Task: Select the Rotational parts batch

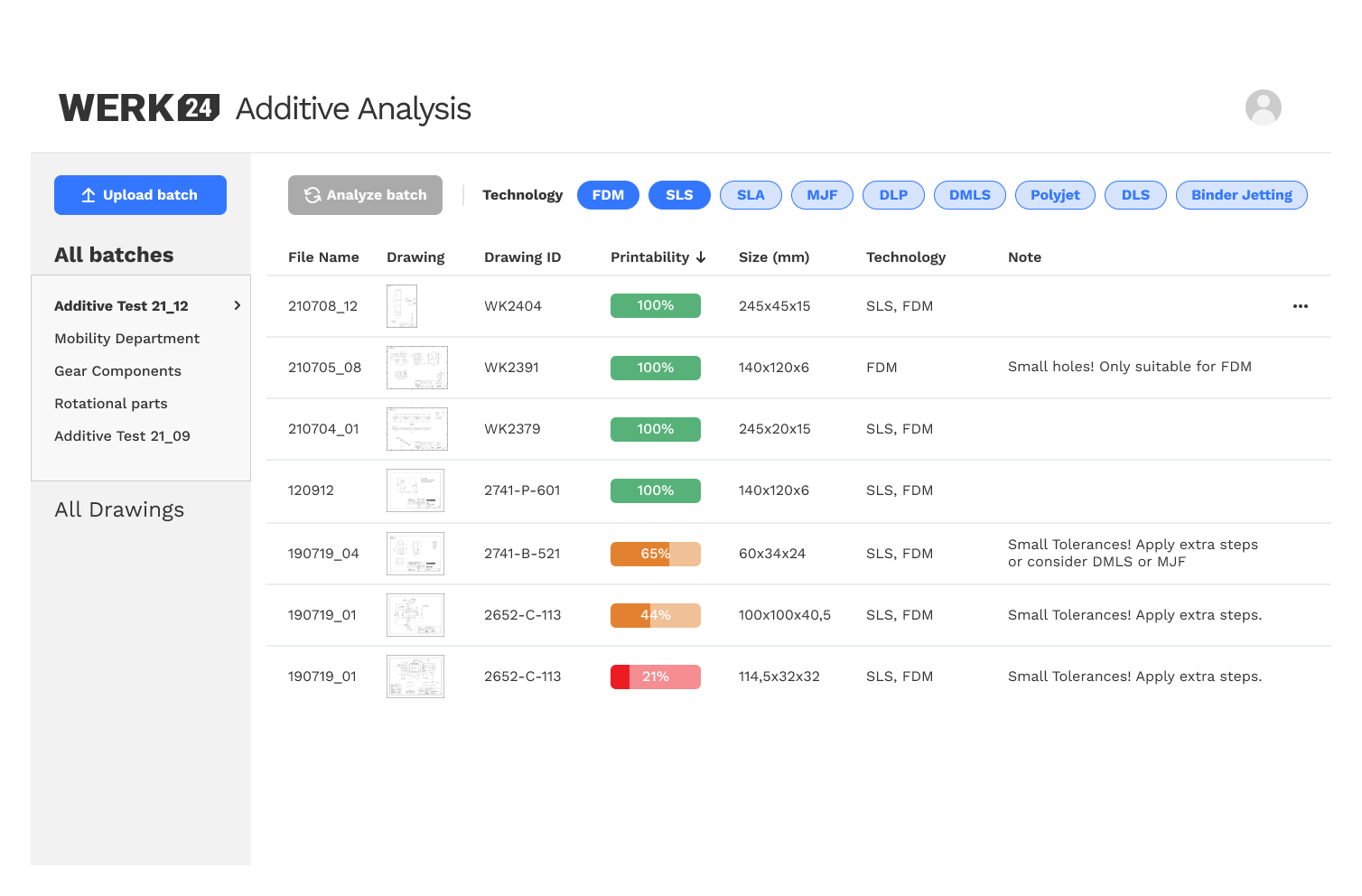Action: 111,404
